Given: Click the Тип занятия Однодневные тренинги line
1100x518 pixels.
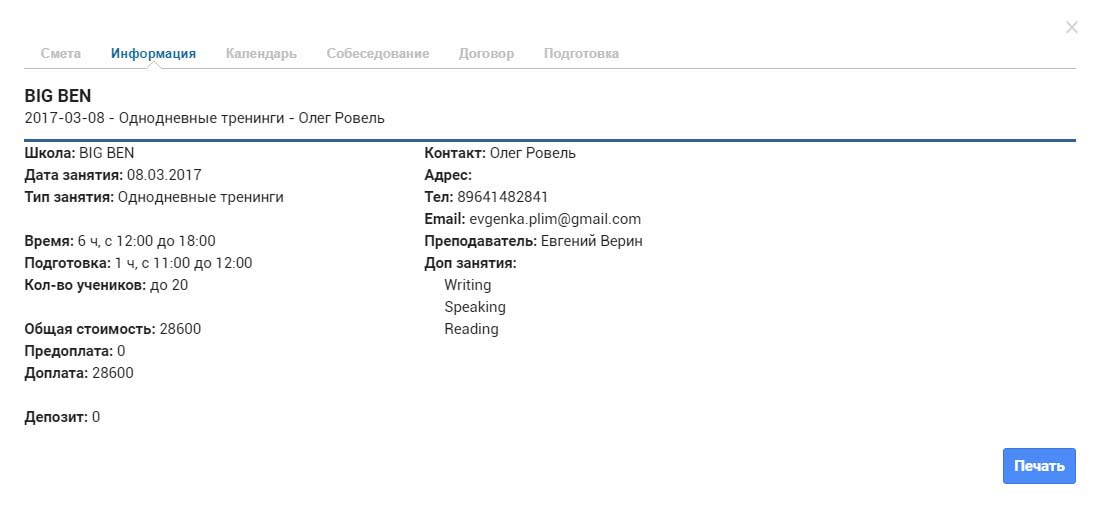Looking at the screenshot, I should [x=154, y=197].
